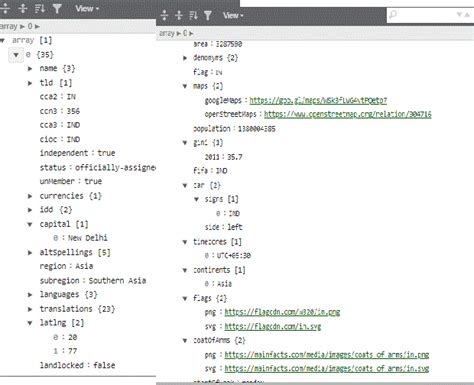The image size is (474, 385).
Task: Click filter funnel icon in right toolbar
Action: pos(208,15)
